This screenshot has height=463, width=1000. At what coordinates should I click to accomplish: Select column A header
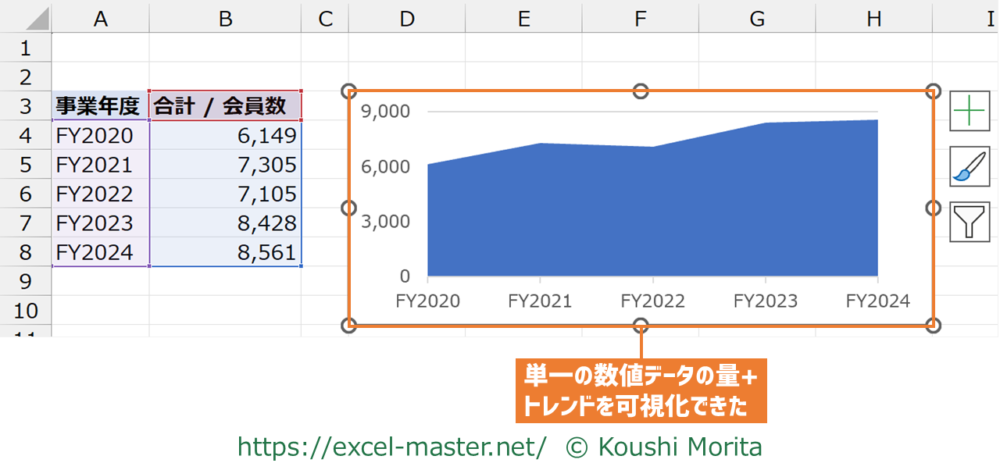99,17
